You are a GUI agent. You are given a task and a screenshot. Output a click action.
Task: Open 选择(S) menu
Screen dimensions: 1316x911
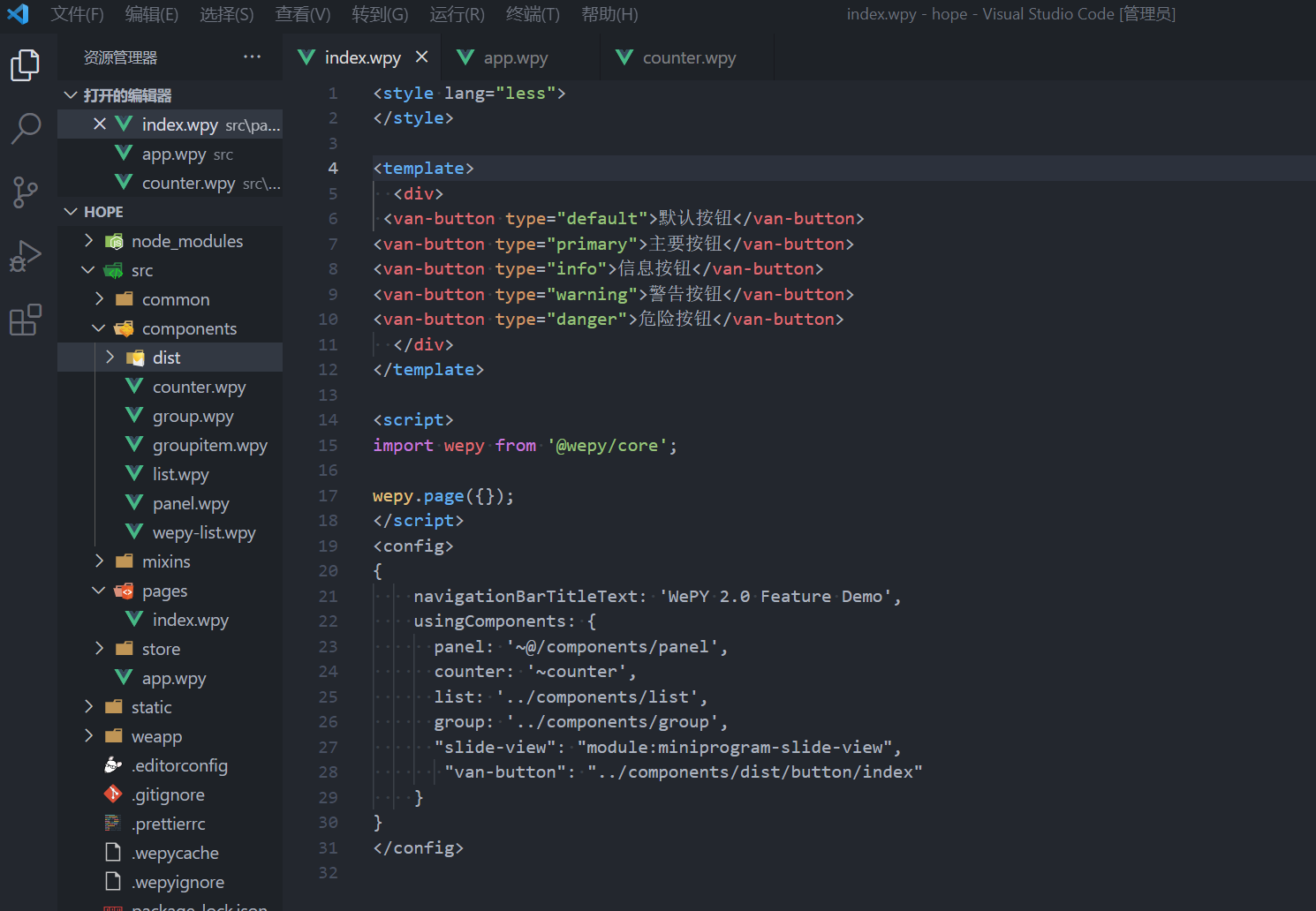226,14
